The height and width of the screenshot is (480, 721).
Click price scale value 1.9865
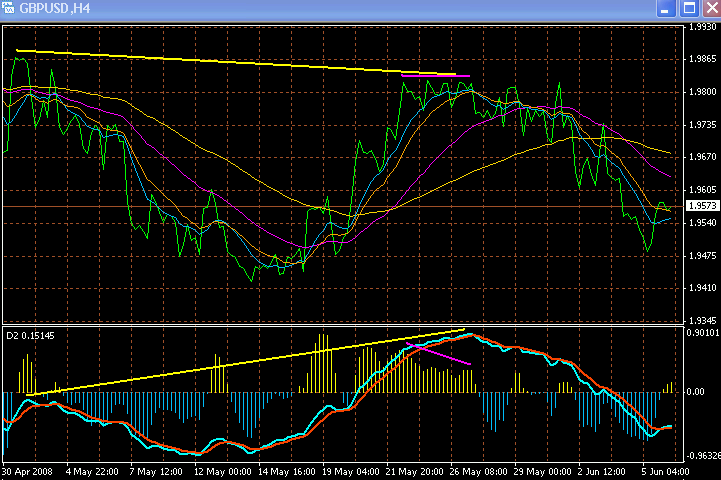703,59
